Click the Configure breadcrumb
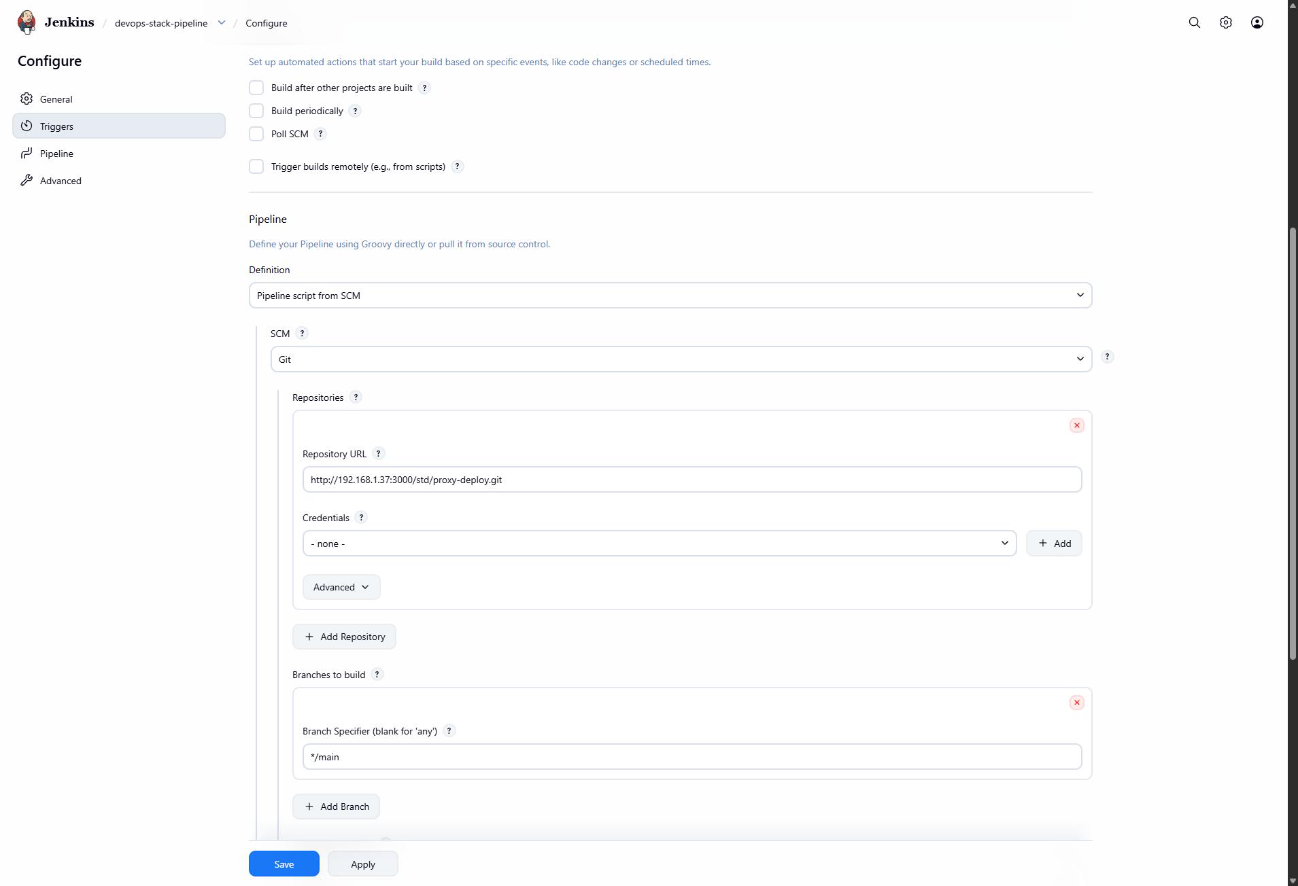This screenshot has height=886, width=1298. pyautogui.click(x=266, y=23)
